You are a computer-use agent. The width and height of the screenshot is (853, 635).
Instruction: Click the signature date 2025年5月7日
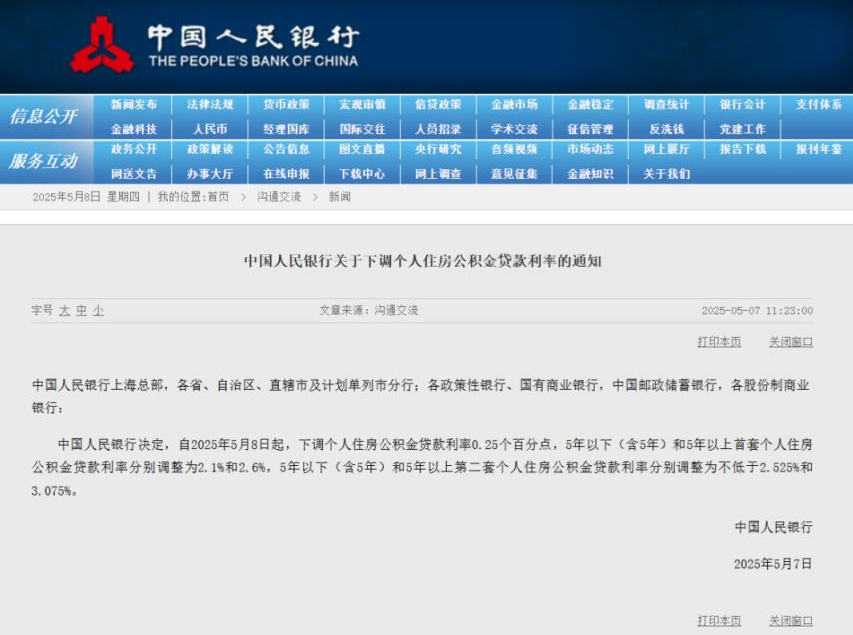pos(773,564)
